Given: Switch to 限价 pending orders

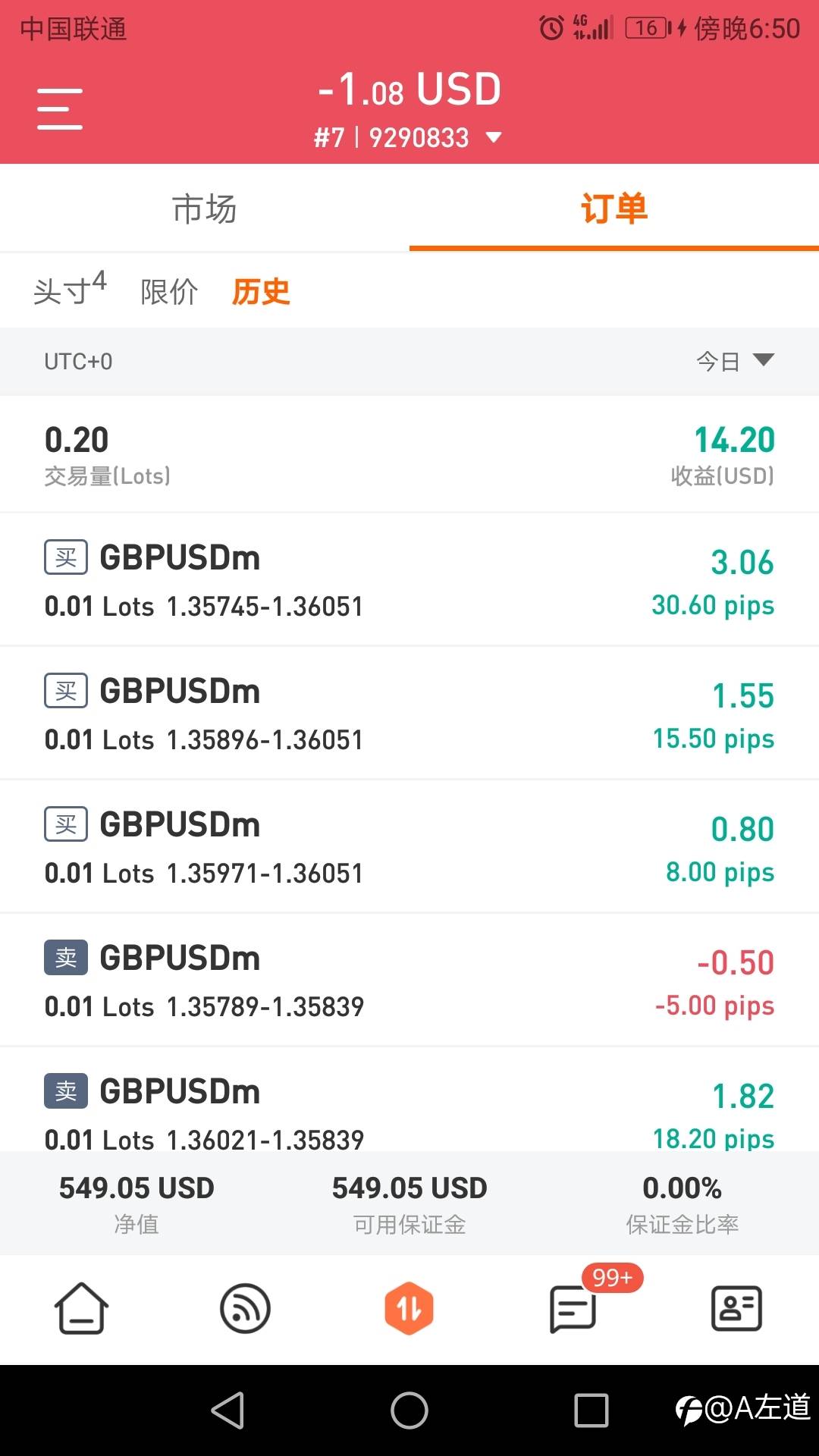Looking at the screenshot, I should coord(169,291).
